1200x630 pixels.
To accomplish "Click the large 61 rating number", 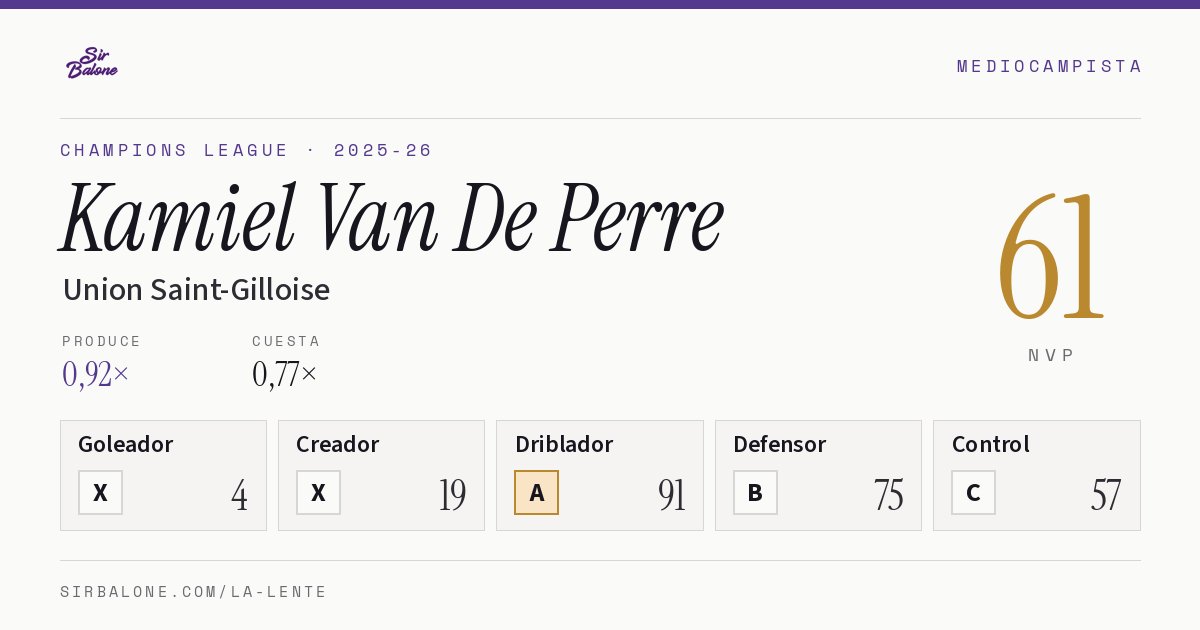I will pos(1051,256).
